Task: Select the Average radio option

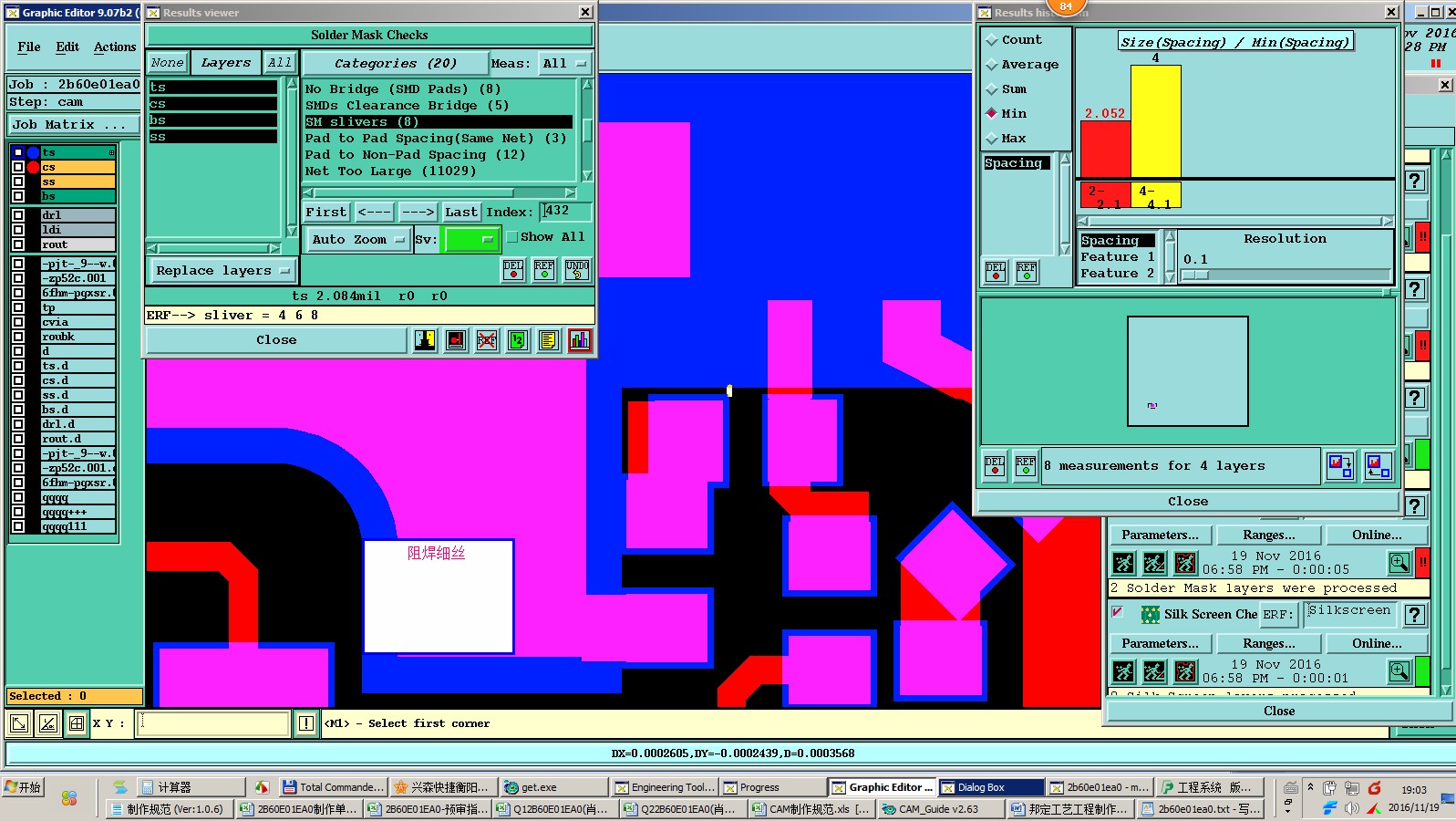Action: pyautogui.click(x=991, y=65)
